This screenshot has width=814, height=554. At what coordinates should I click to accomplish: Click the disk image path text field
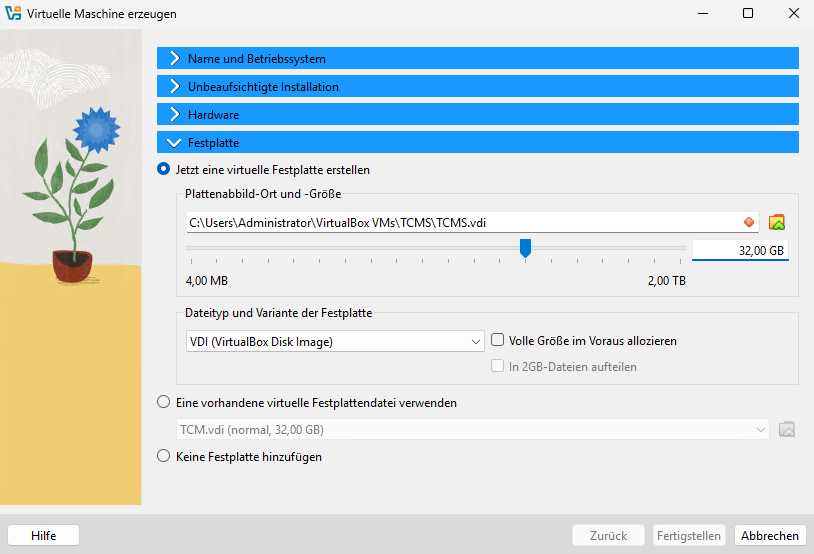[x=460, y=222]
